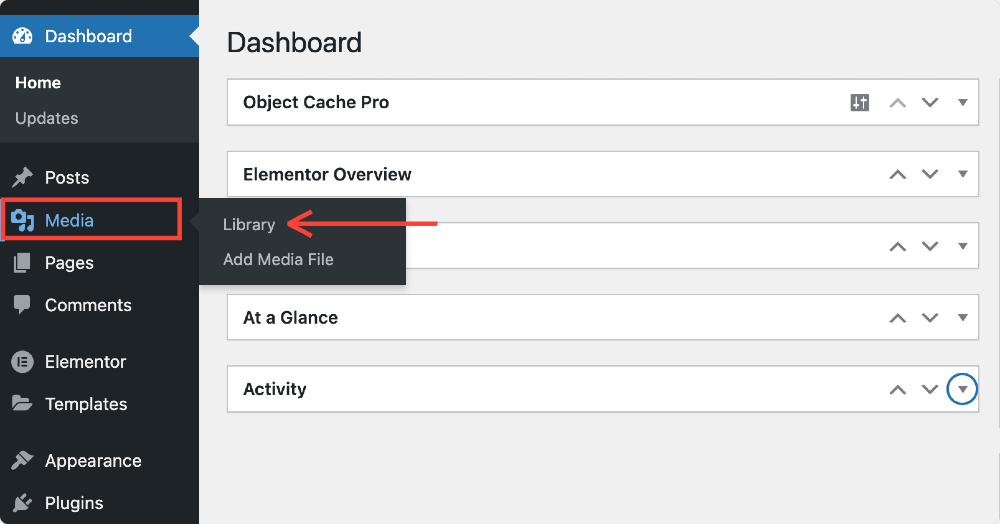1000x524 pixels.
Task: Select Library in the Media flyout
Action: click(249, 224)
